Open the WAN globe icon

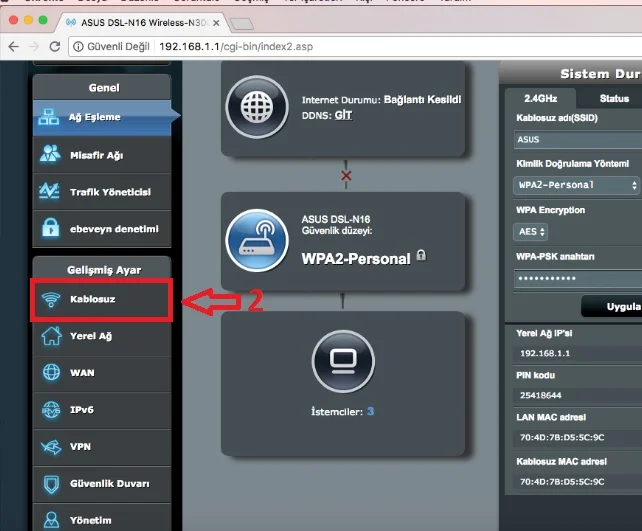(50, 373)
